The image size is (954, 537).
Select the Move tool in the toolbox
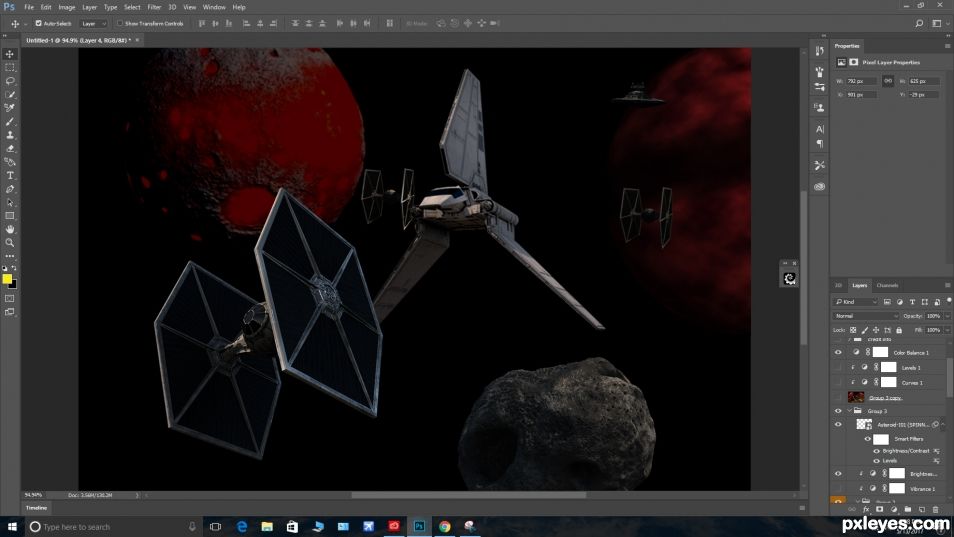coord(10,54)
